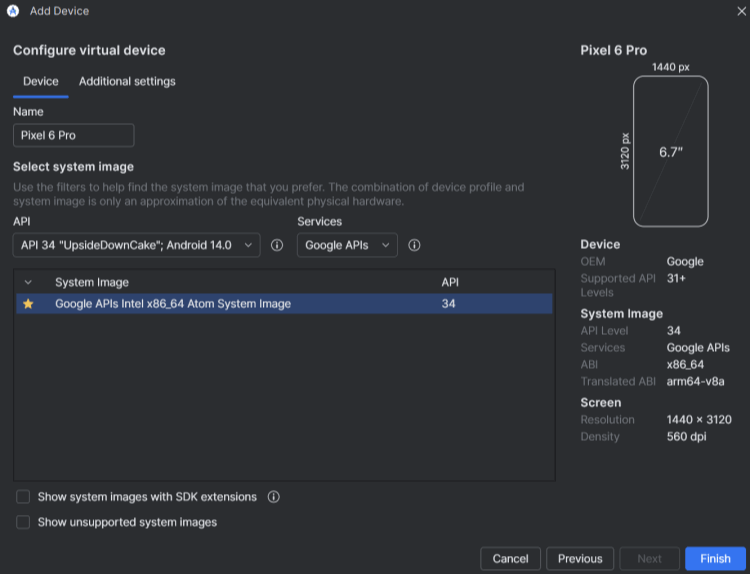Viewport: 750px width, 574px height.
Task: Switch to the Device tab
Action: (41, 81)
